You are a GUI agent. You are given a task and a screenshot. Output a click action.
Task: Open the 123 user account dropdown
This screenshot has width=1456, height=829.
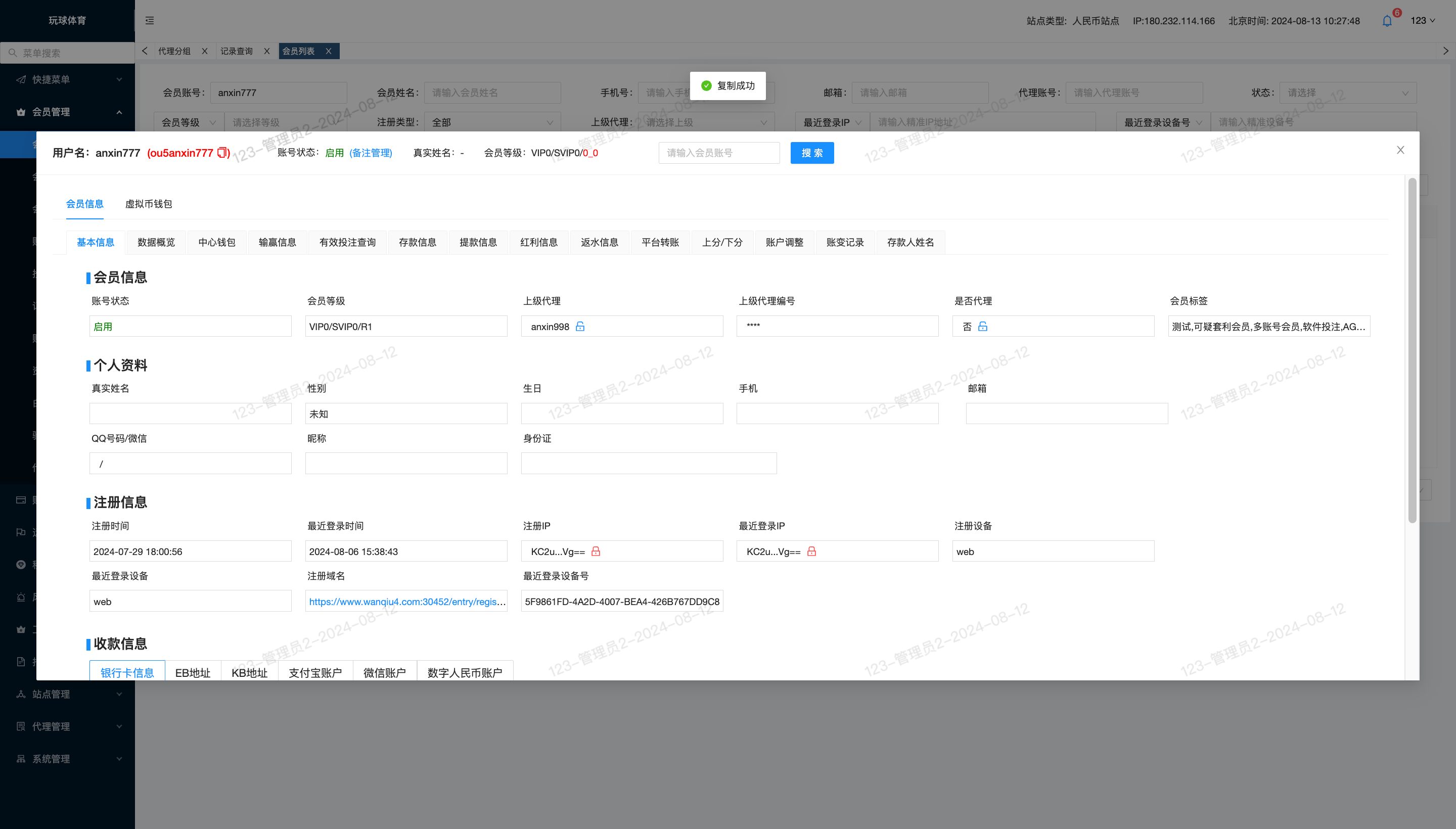tap(1422, 21)
